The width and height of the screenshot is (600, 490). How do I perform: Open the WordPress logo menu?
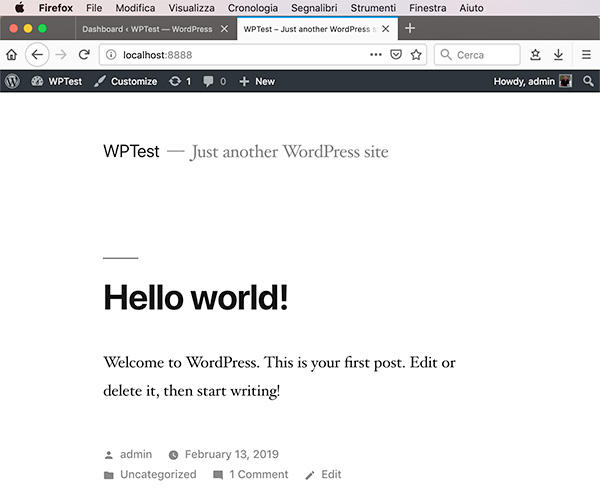tap(12, 81)
